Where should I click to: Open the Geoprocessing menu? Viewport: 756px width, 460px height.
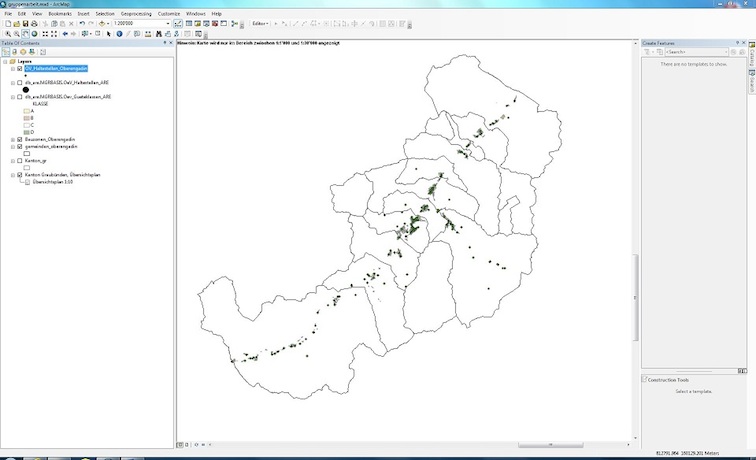pos(136,13)
